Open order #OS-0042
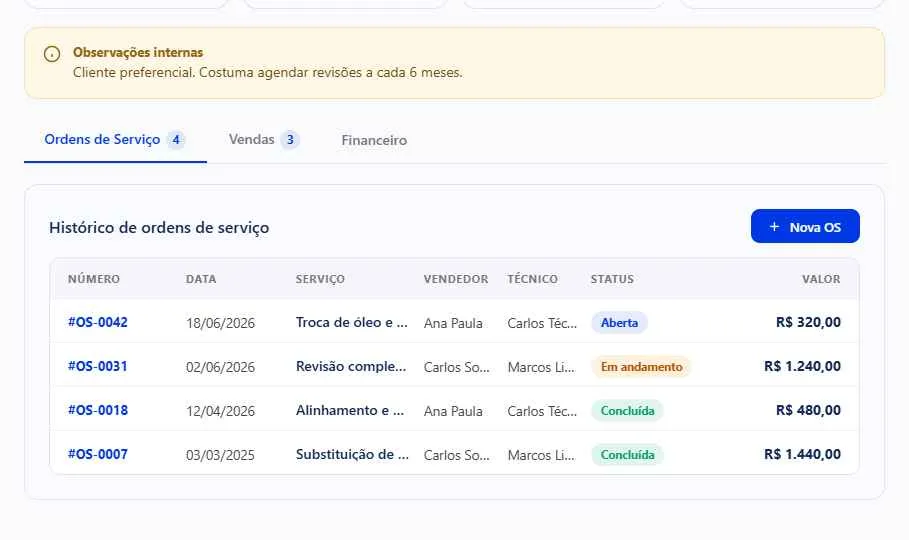This screenshot has height=540, width=909. point(97,322)
